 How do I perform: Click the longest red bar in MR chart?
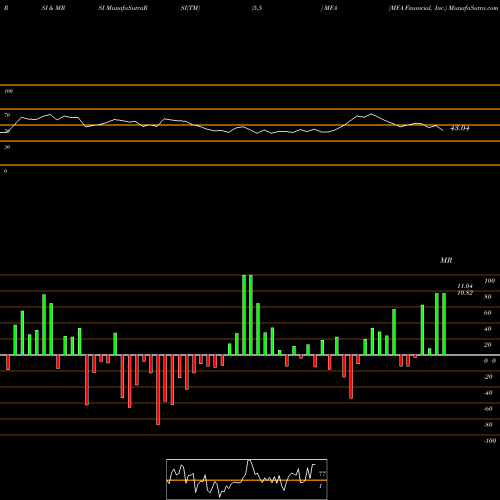tap(158, 390)
